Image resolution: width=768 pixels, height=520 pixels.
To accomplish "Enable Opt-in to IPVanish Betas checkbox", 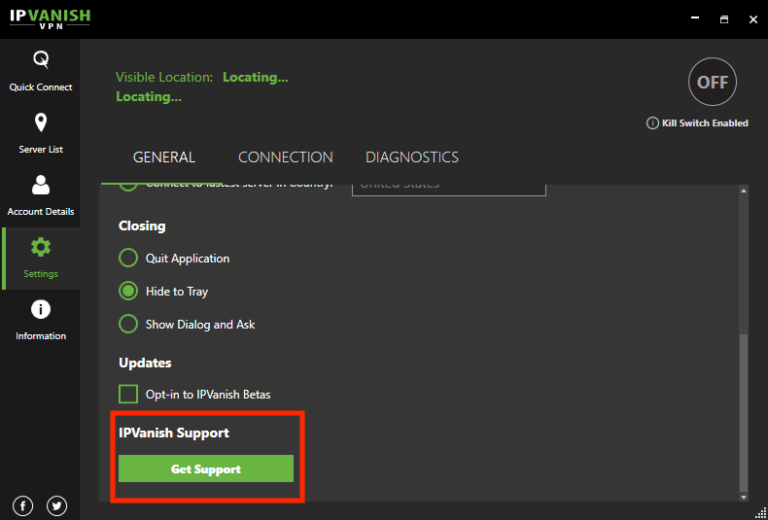I will tap(128, 394).
